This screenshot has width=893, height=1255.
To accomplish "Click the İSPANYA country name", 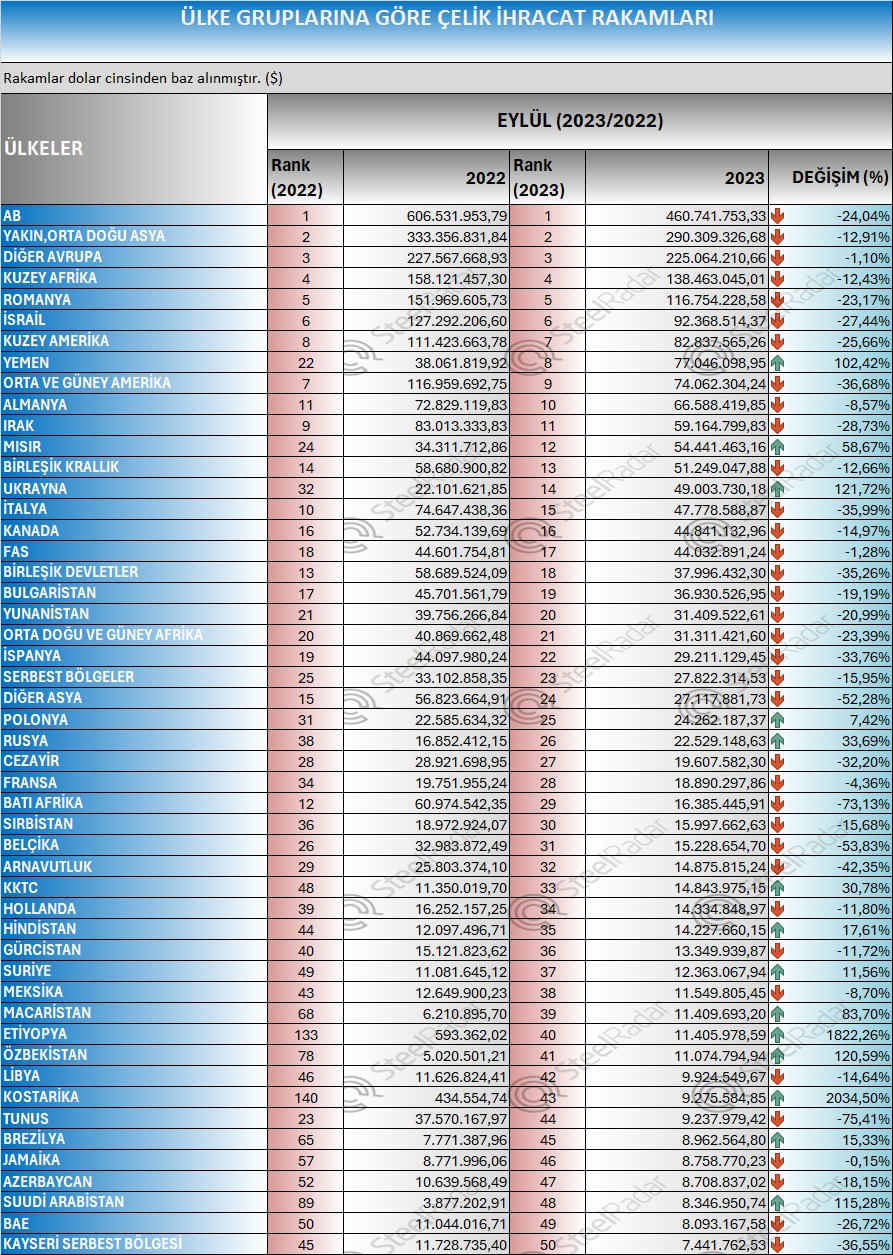I will pyautogui.click(x=134, y=656).
